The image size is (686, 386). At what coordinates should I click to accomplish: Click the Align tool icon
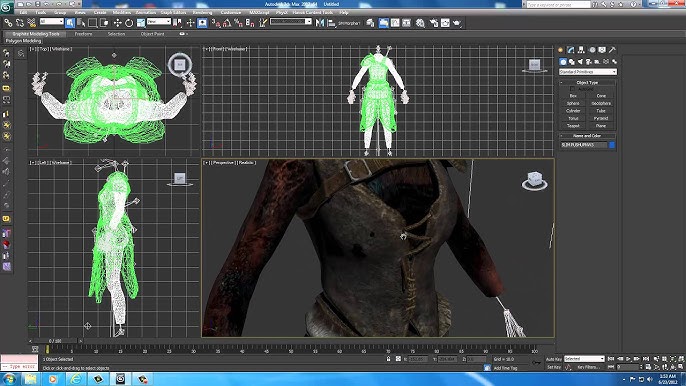pos(331,23)
